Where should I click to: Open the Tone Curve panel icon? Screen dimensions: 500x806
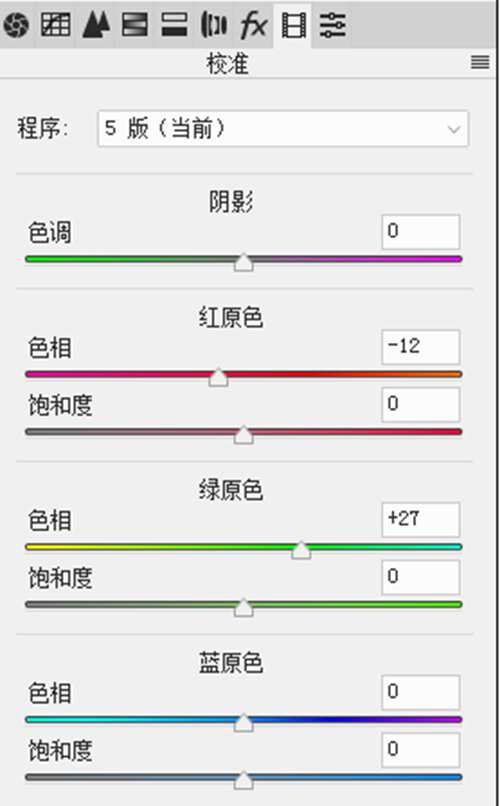(55, 24)
